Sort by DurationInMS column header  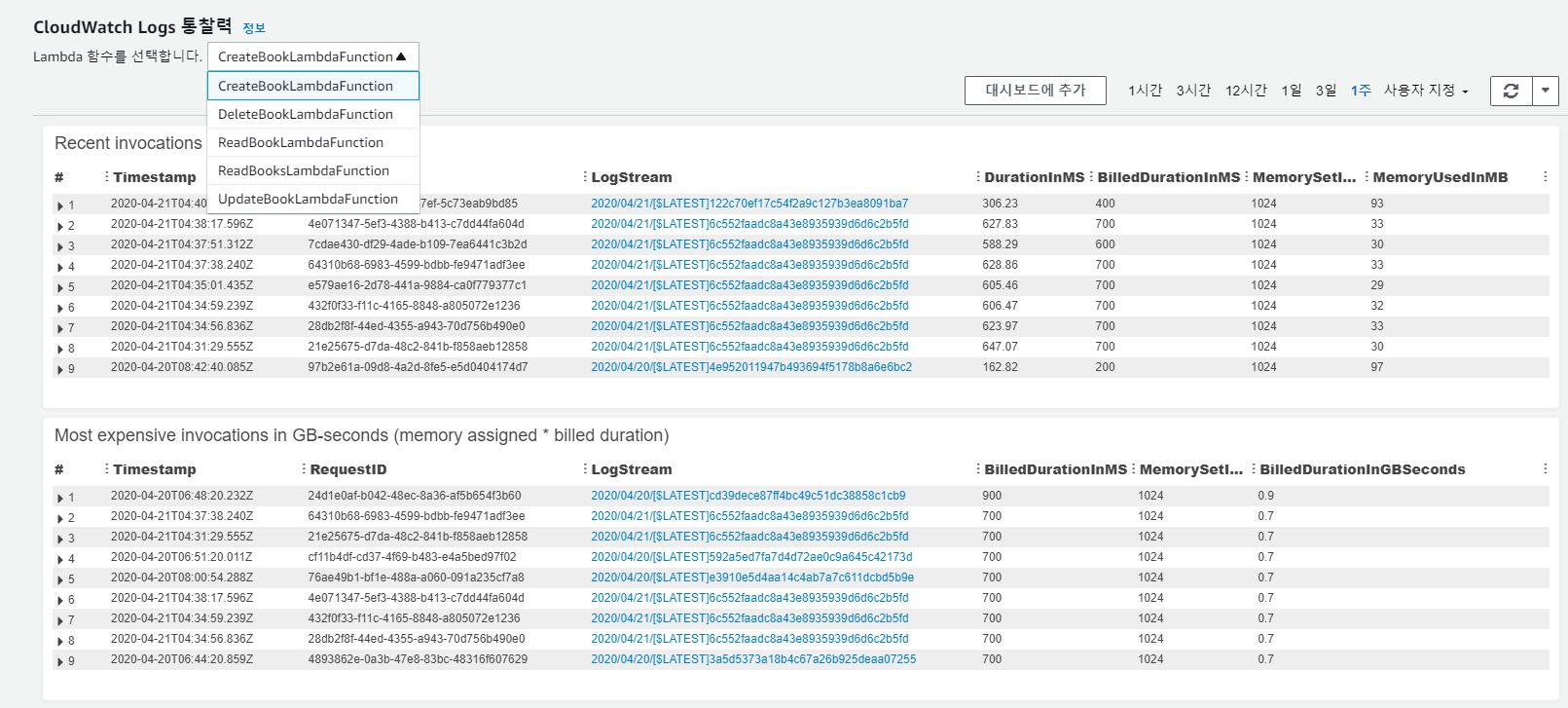[1034, 177]
